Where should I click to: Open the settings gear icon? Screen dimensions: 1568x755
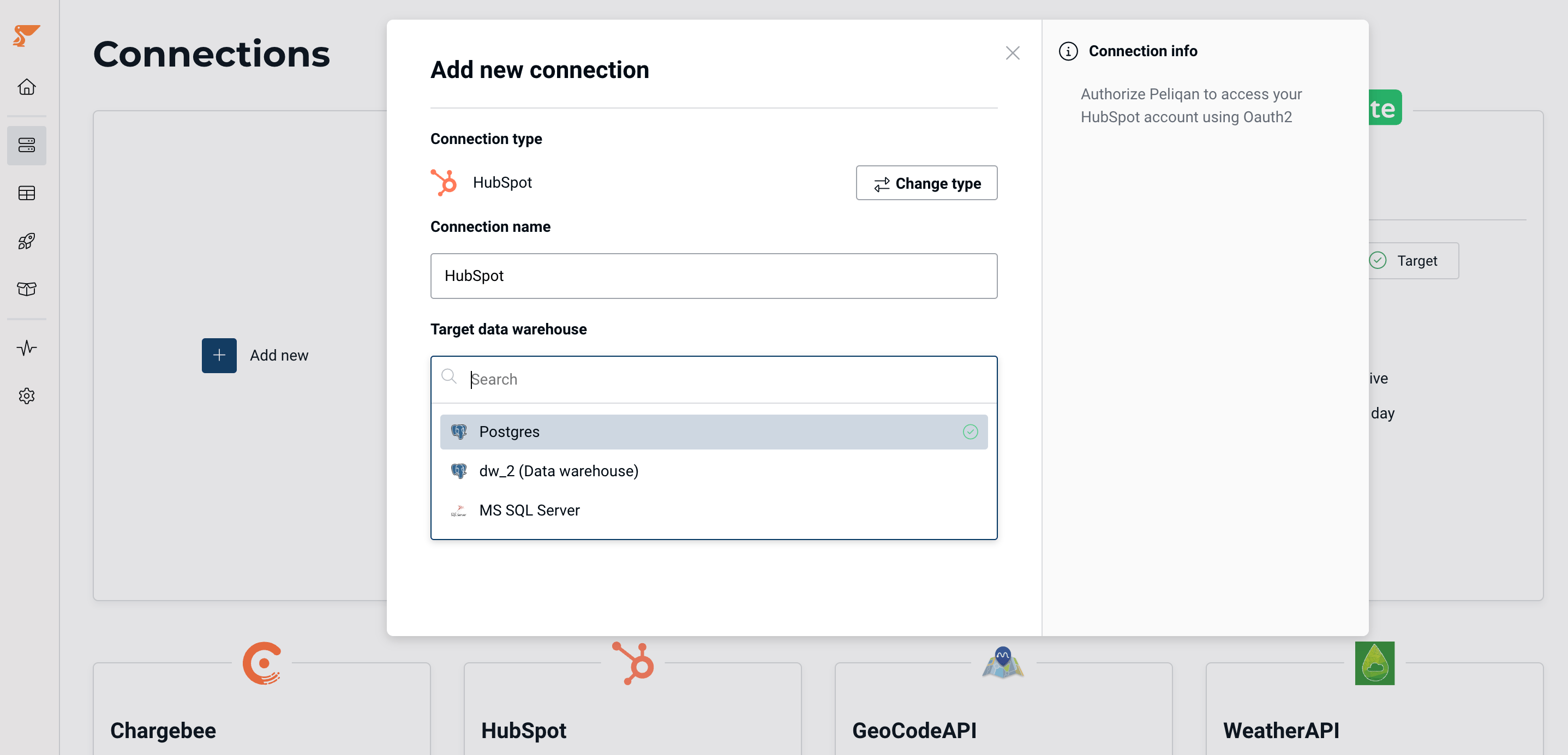tap(27, 396)
